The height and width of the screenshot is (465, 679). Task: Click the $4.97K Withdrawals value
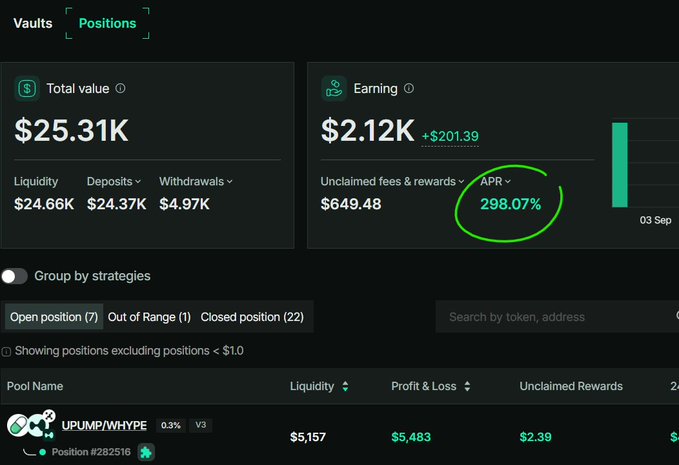[184, 204]
